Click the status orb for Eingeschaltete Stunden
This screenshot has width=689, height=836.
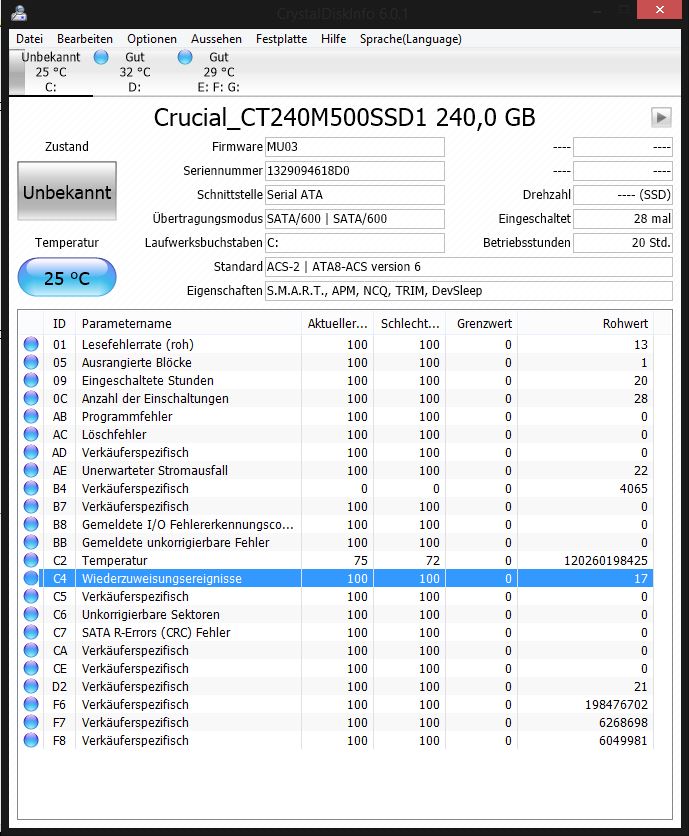click(31, 381)
